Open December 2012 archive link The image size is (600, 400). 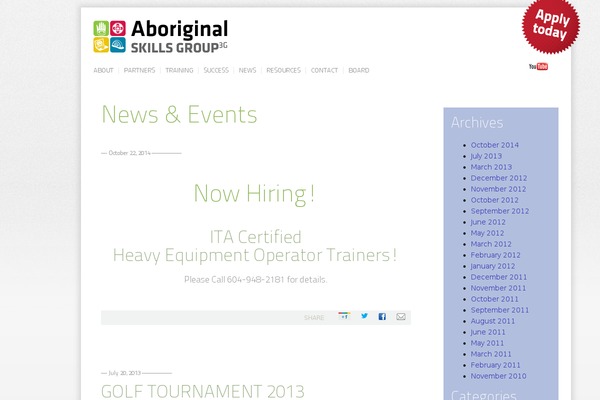(498, 178)
